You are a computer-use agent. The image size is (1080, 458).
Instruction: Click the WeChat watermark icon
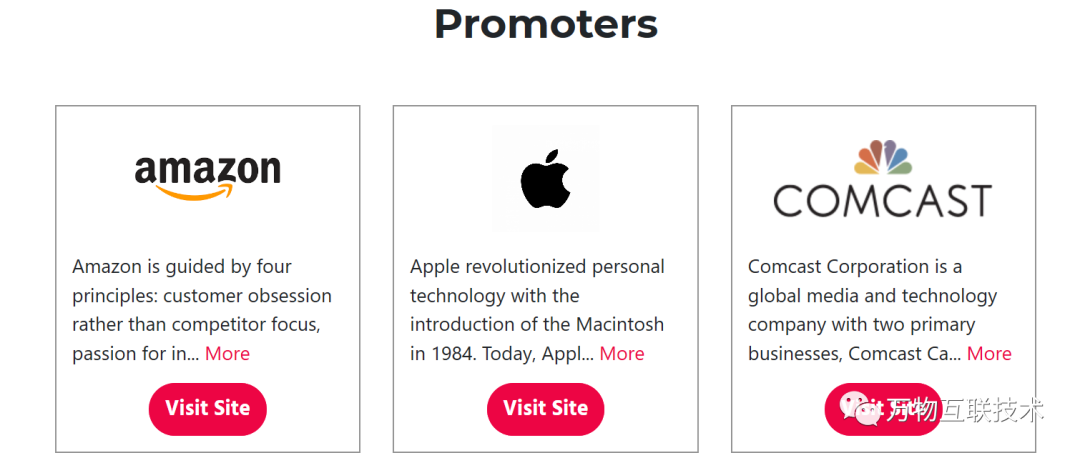pyautogui.click(x=857, y=407)
